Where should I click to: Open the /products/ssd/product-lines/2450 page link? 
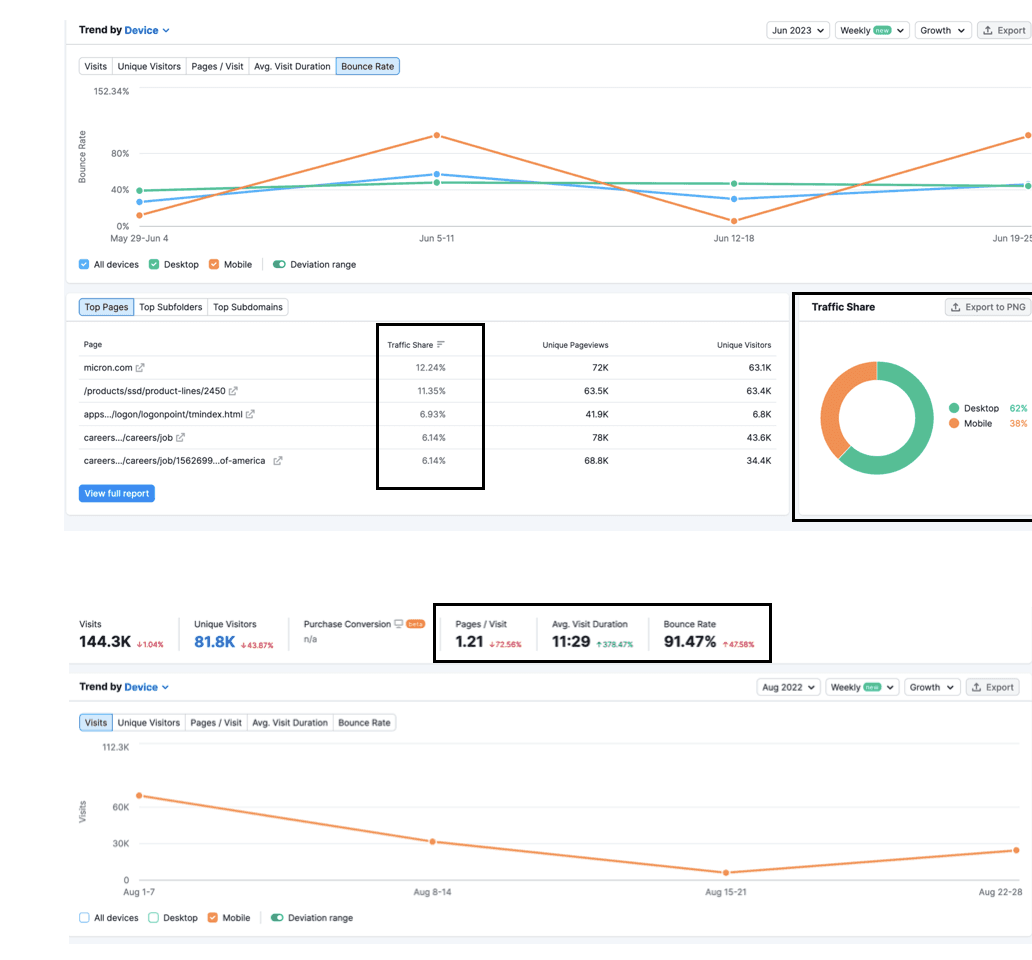pos(155,391)
